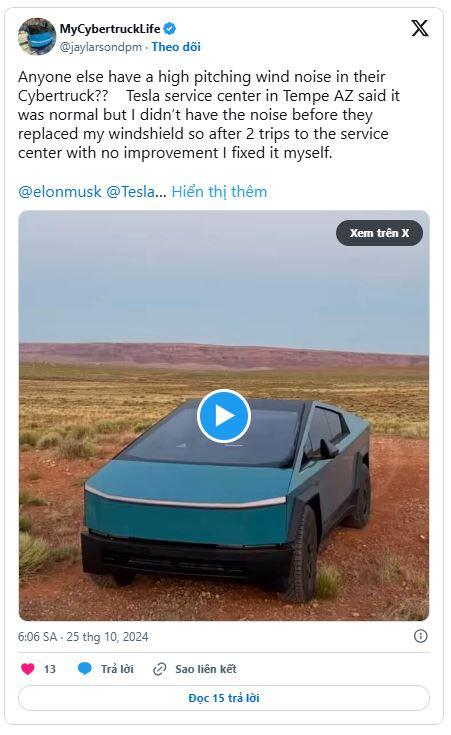Follow the account via Theo dõi

point(176,47)
